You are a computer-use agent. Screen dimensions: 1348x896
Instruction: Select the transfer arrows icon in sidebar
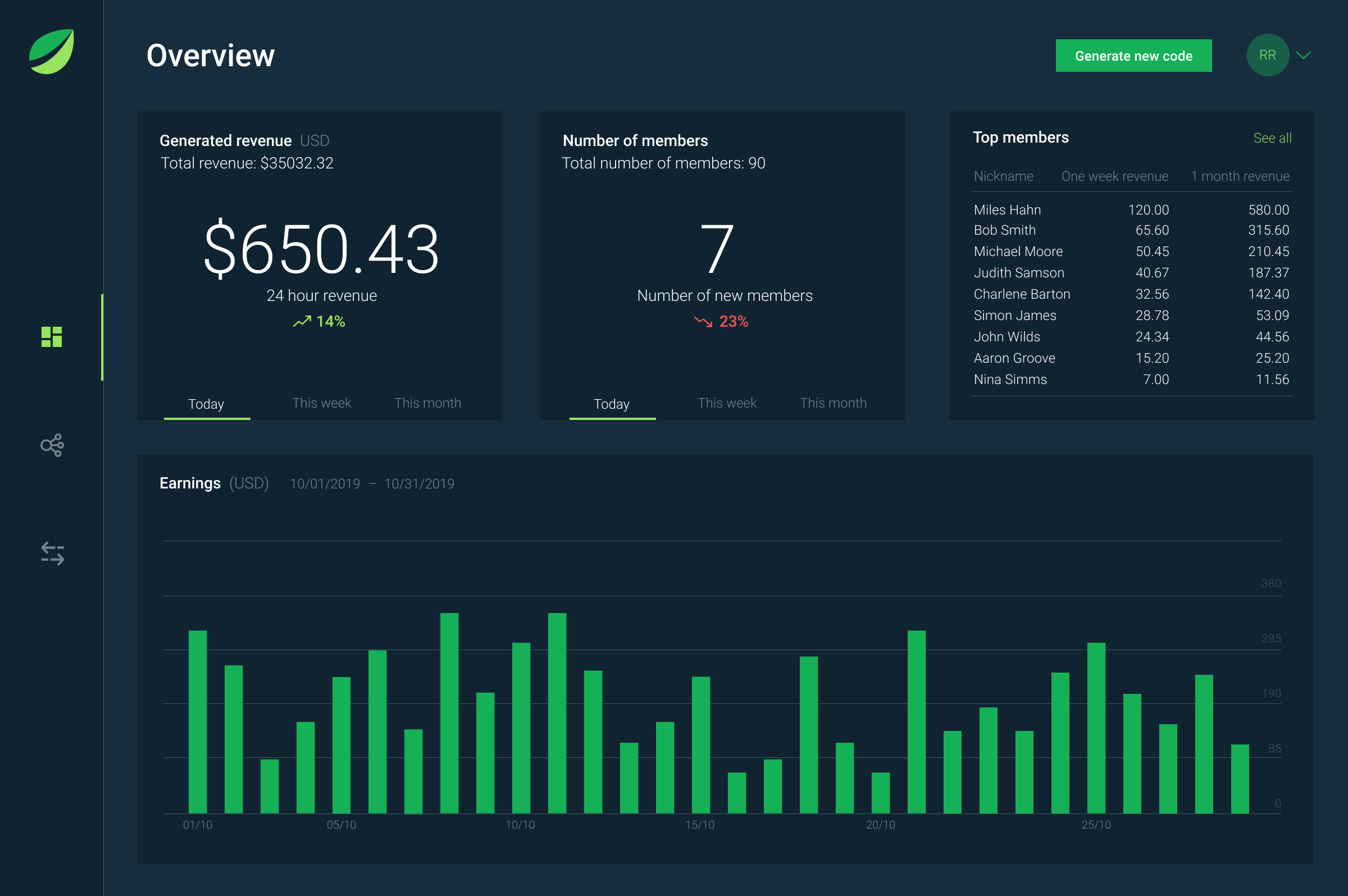tap(52, 553)
